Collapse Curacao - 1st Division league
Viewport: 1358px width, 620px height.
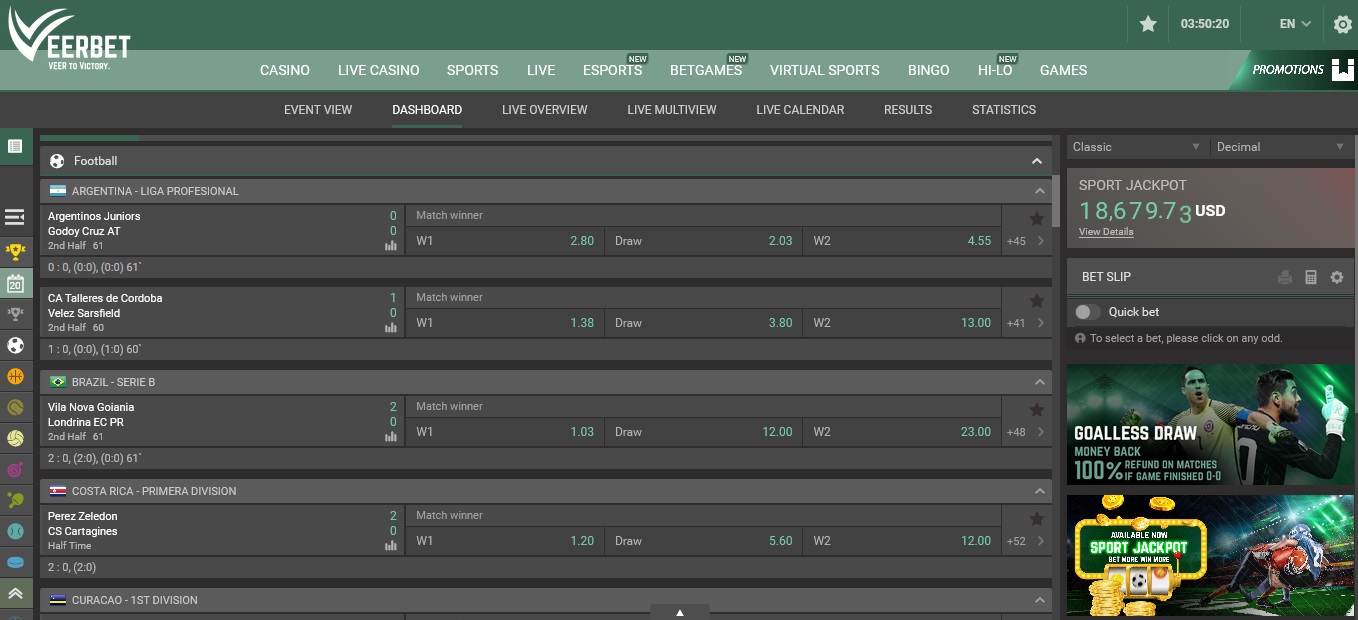coord(1040,600)
